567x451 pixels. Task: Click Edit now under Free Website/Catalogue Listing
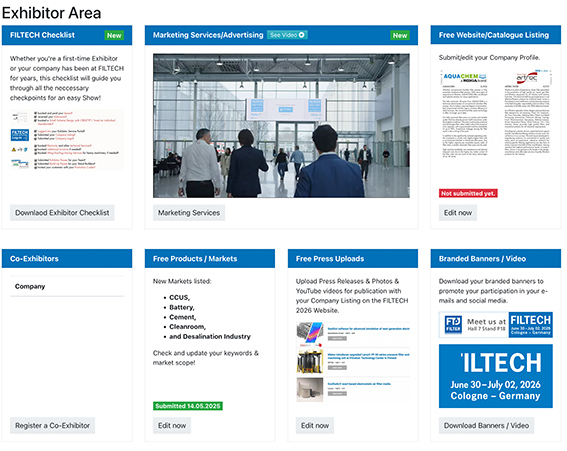458,213
